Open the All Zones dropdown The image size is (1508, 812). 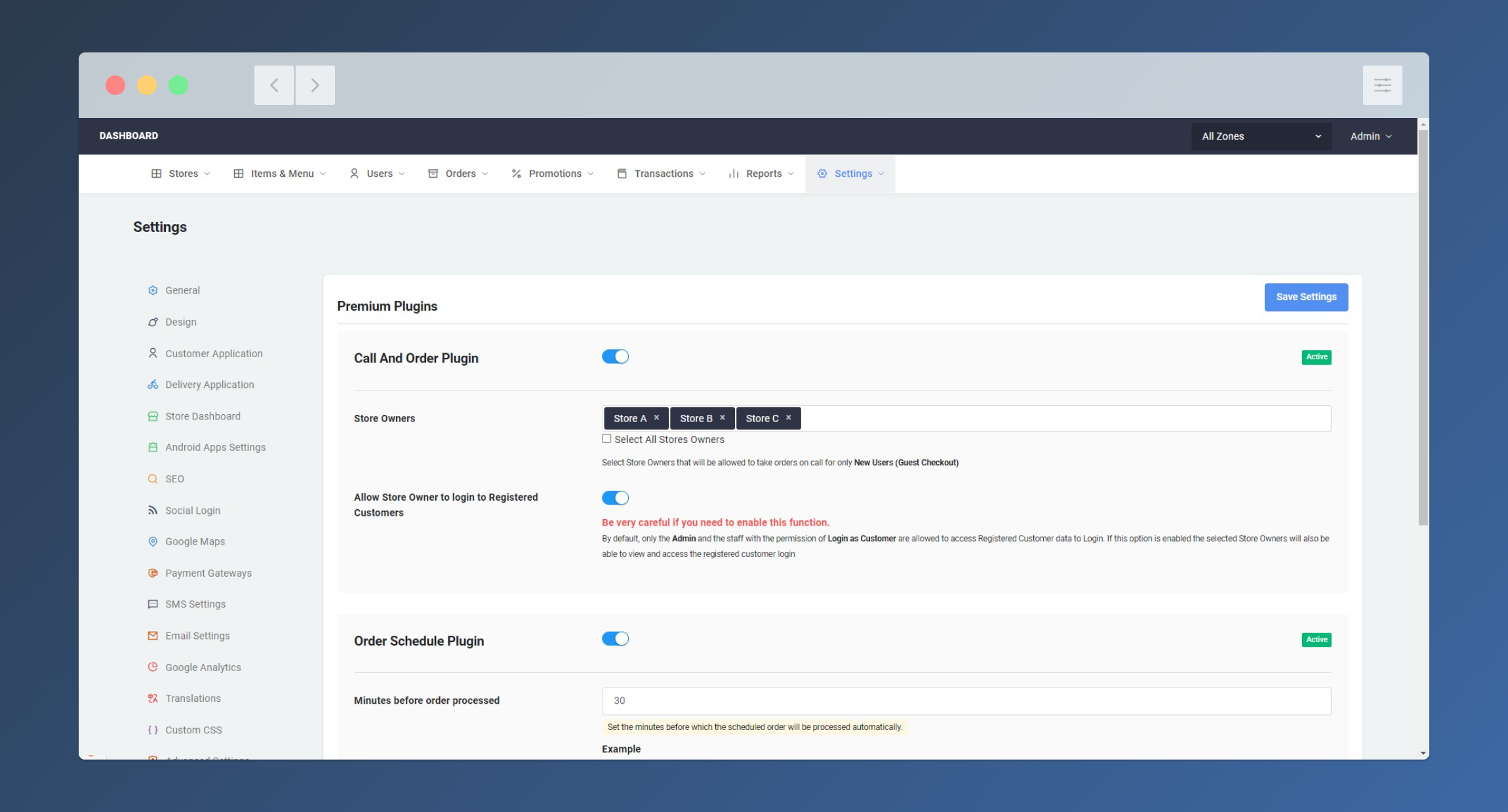click(1261, 136)
